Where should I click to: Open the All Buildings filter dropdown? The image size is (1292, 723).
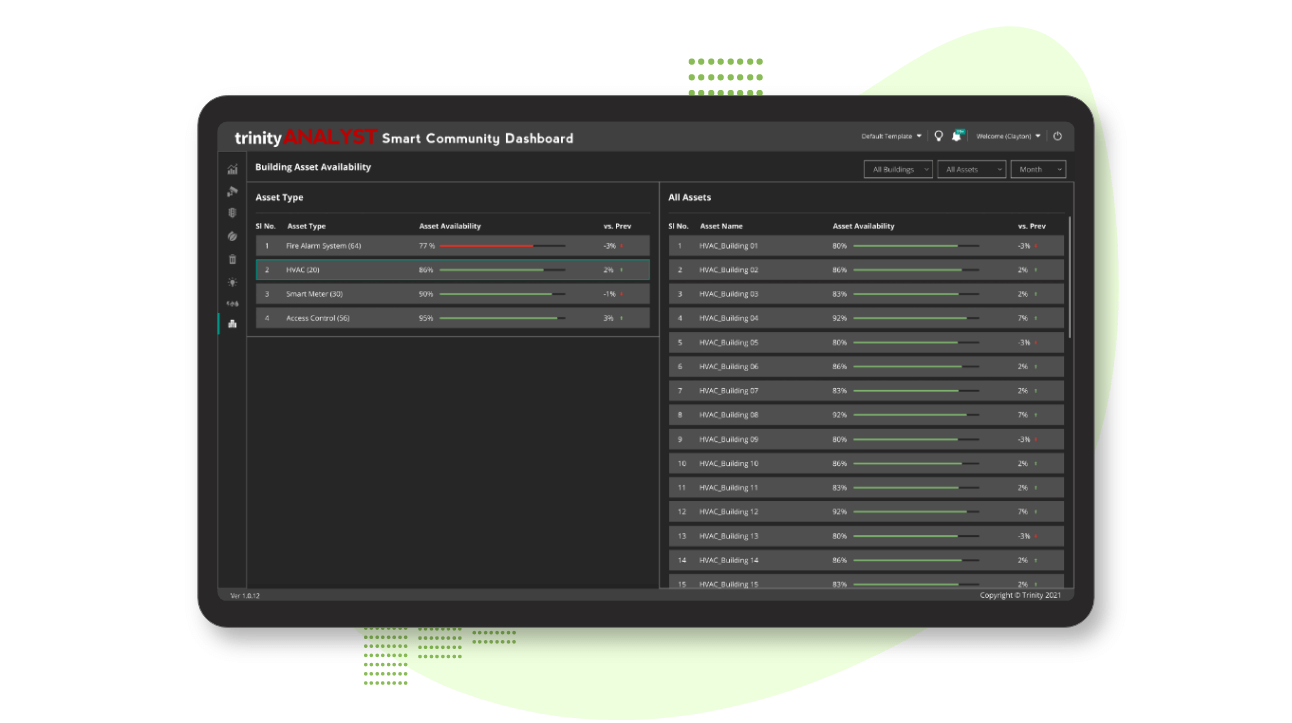coord(898,170)
